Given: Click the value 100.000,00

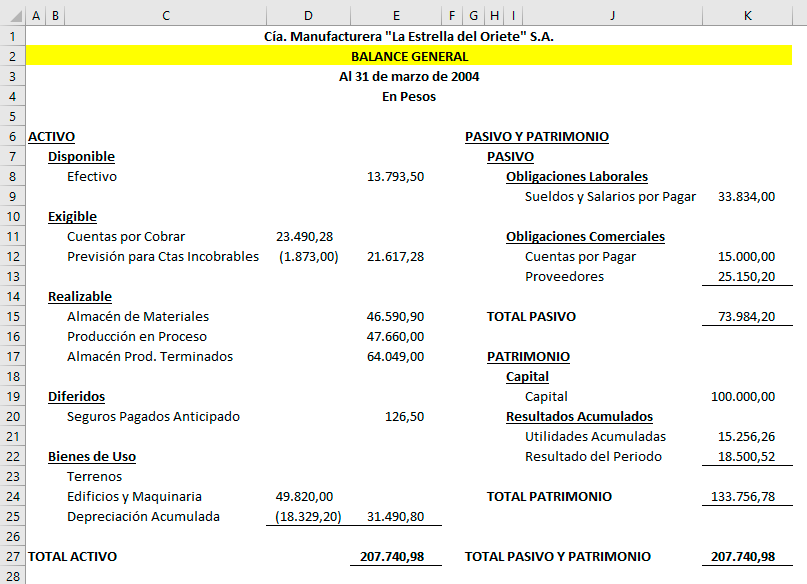Looking at the screenshot, I should 743,397.
